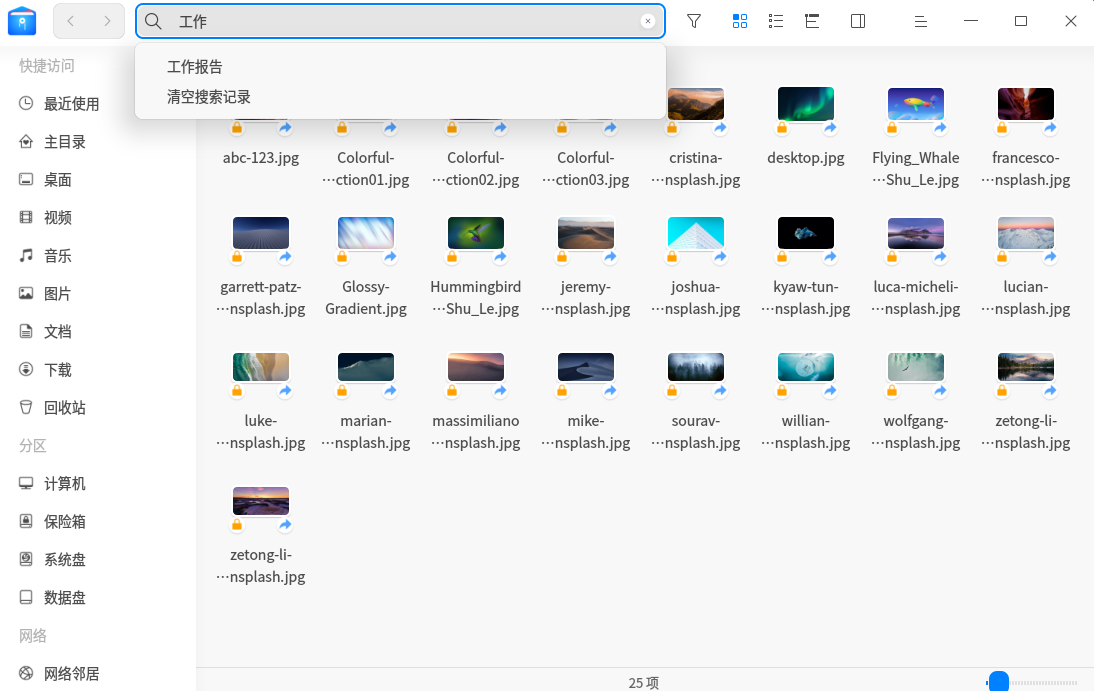Toggle the details side panel
Screen dimensions: 1094x691
858,21
